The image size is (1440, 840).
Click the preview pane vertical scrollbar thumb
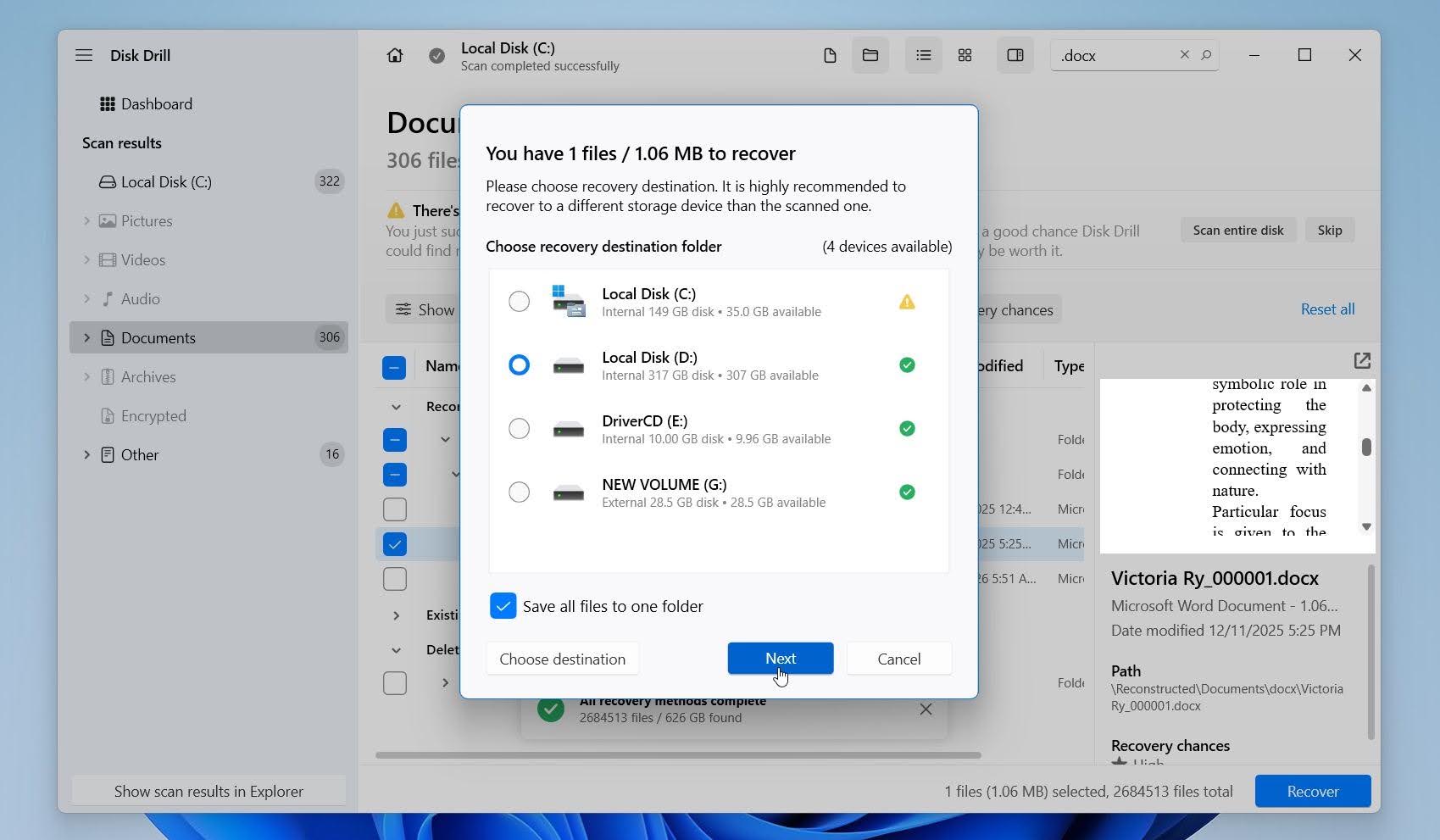pos(1366,447)
